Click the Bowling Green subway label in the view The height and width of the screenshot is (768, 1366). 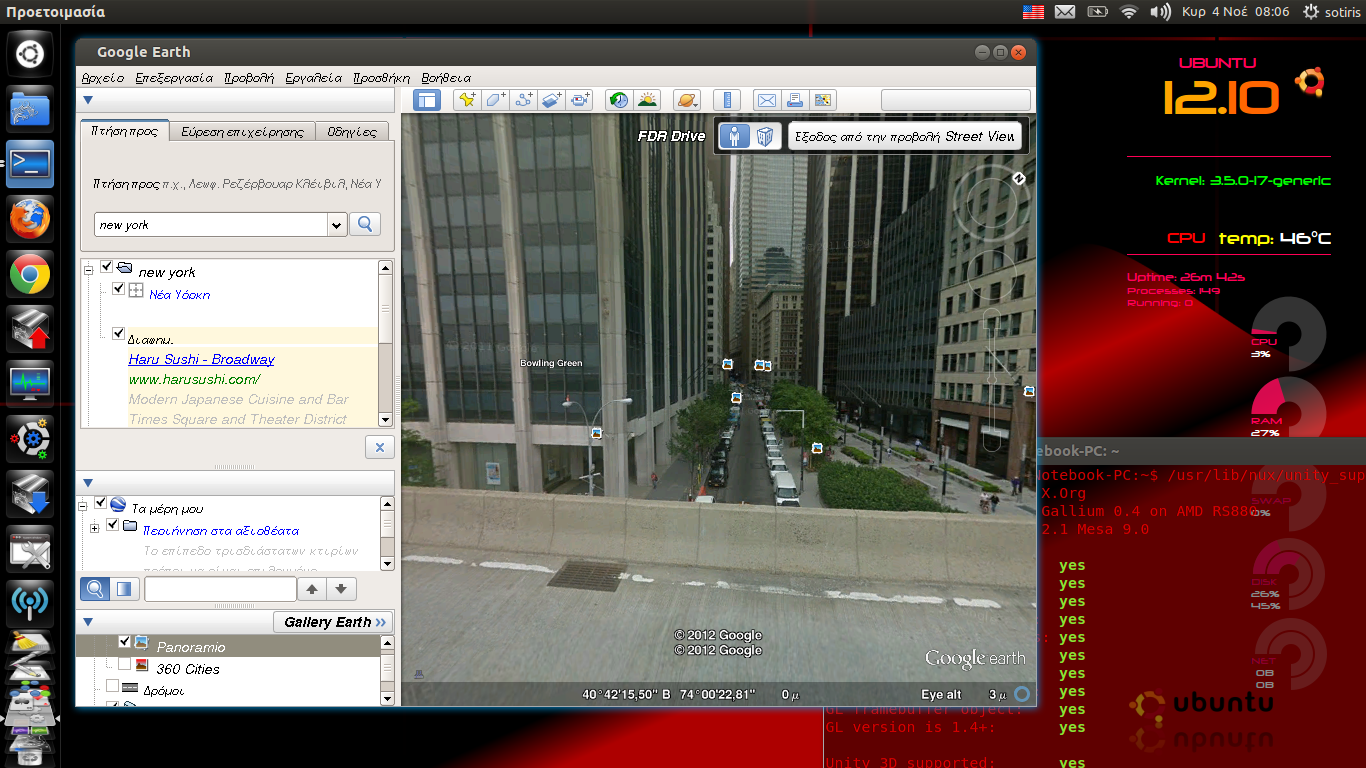point(551,363)
